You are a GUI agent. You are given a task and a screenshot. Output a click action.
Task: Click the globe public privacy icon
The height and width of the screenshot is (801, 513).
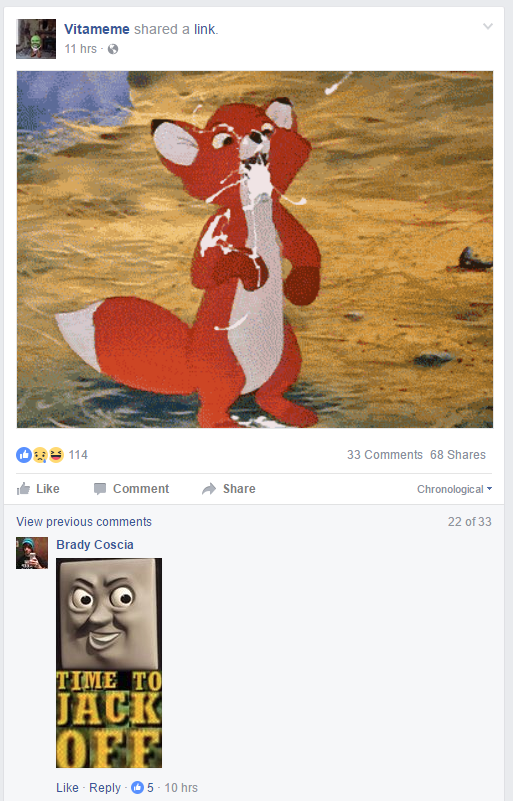(x=113, y=49)
